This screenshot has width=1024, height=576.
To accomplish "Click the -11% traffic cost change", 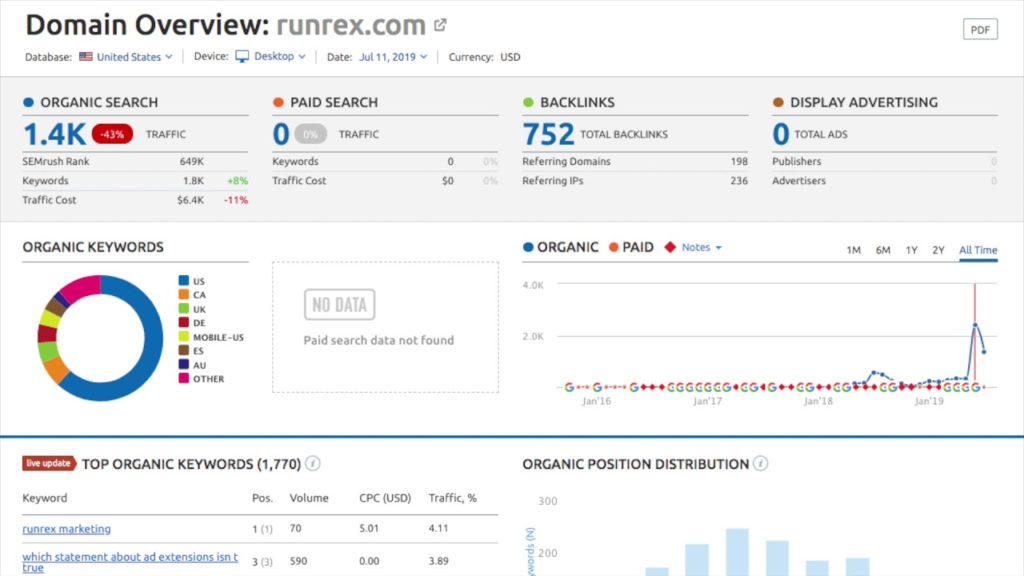I will [236, 200].
